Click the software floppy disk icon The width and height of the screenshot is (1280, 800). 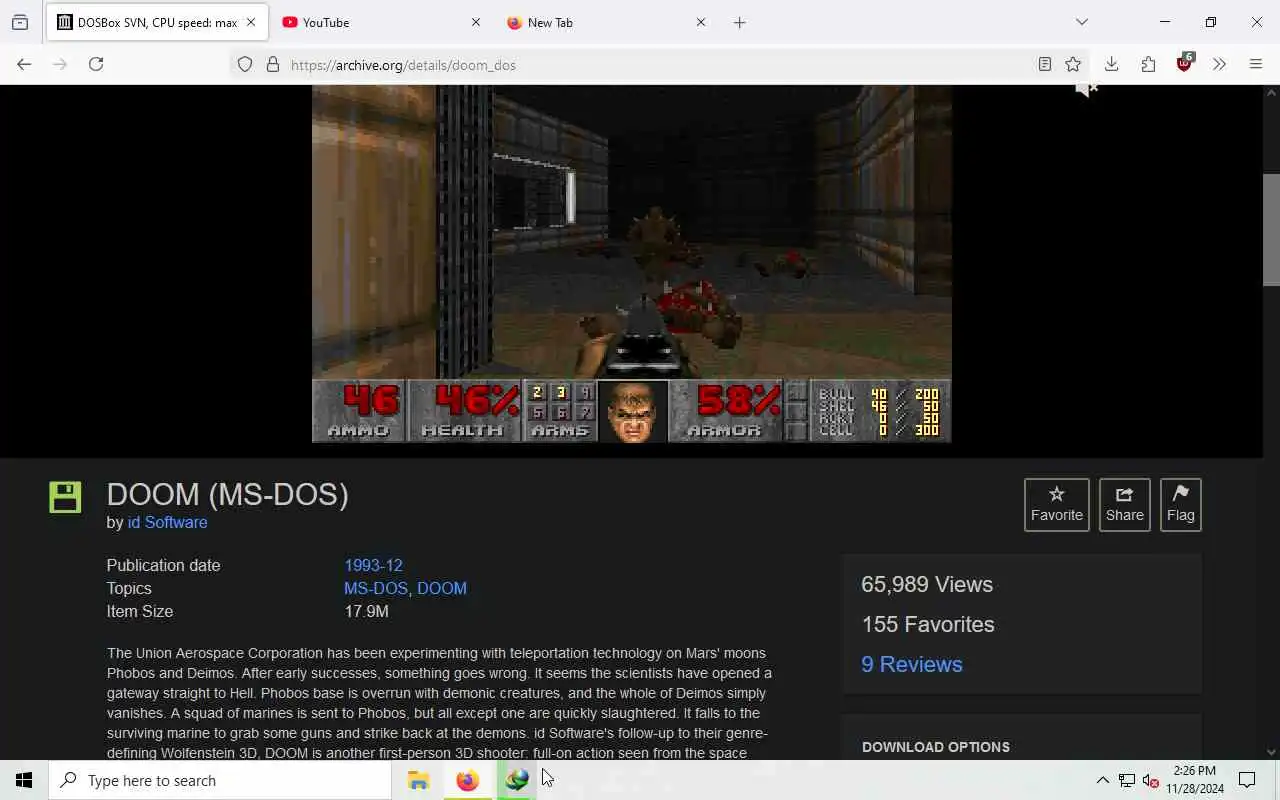pyautogui.click(x=65, y=497)
